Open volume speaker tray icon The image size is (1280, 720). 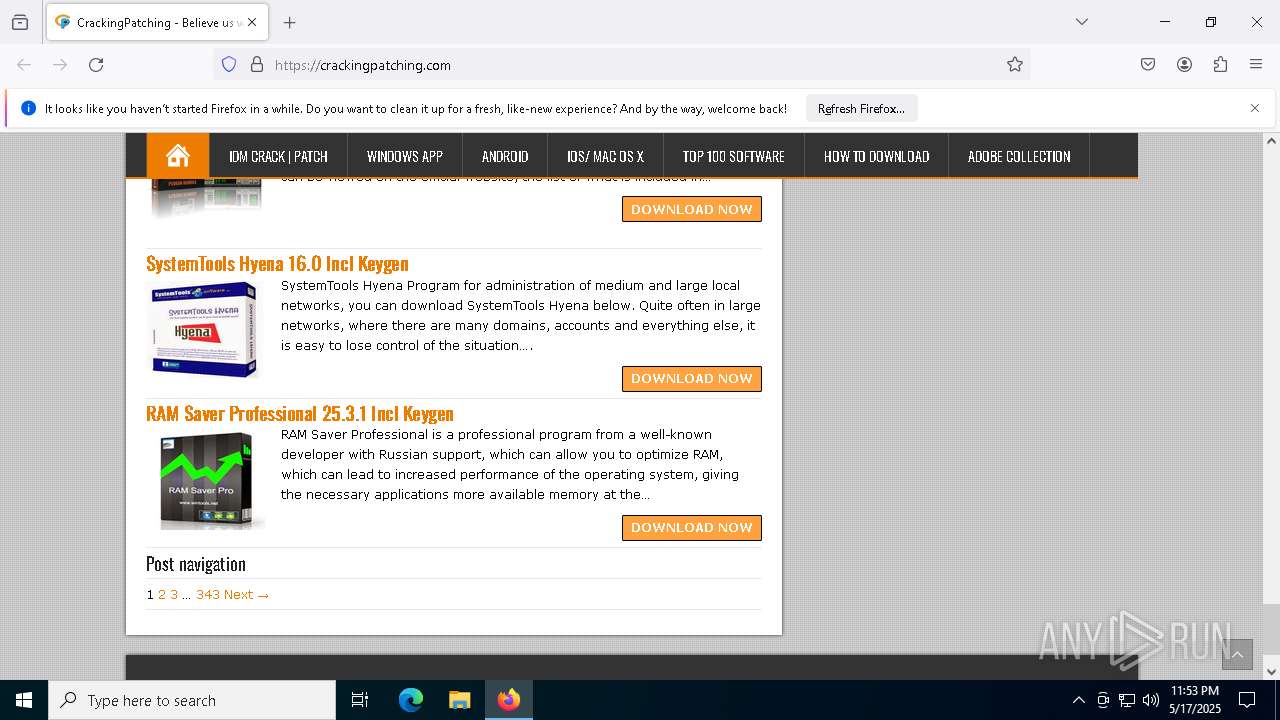coord(1151,700)
